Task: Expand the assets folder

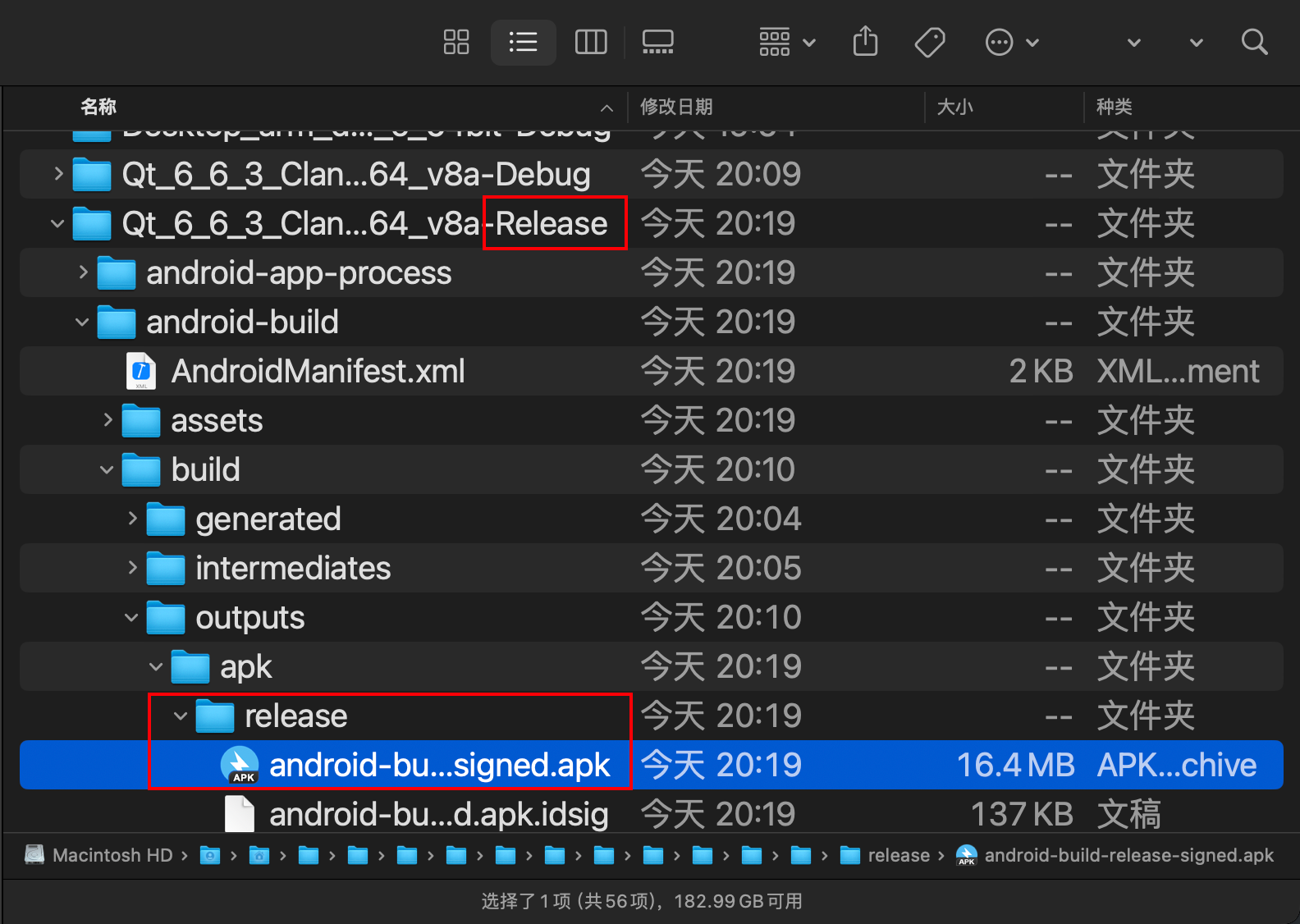Action: click(107, 420)
